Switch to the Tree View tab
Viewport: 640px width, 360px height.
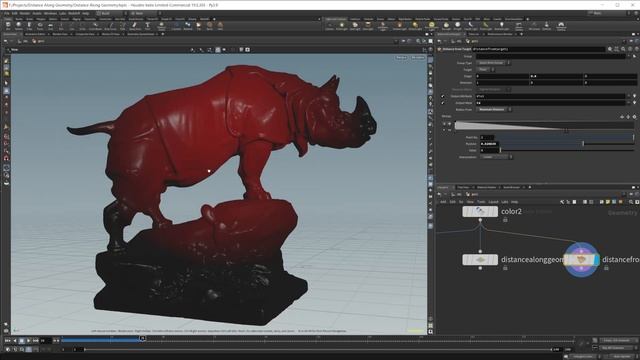coord(463,187)
